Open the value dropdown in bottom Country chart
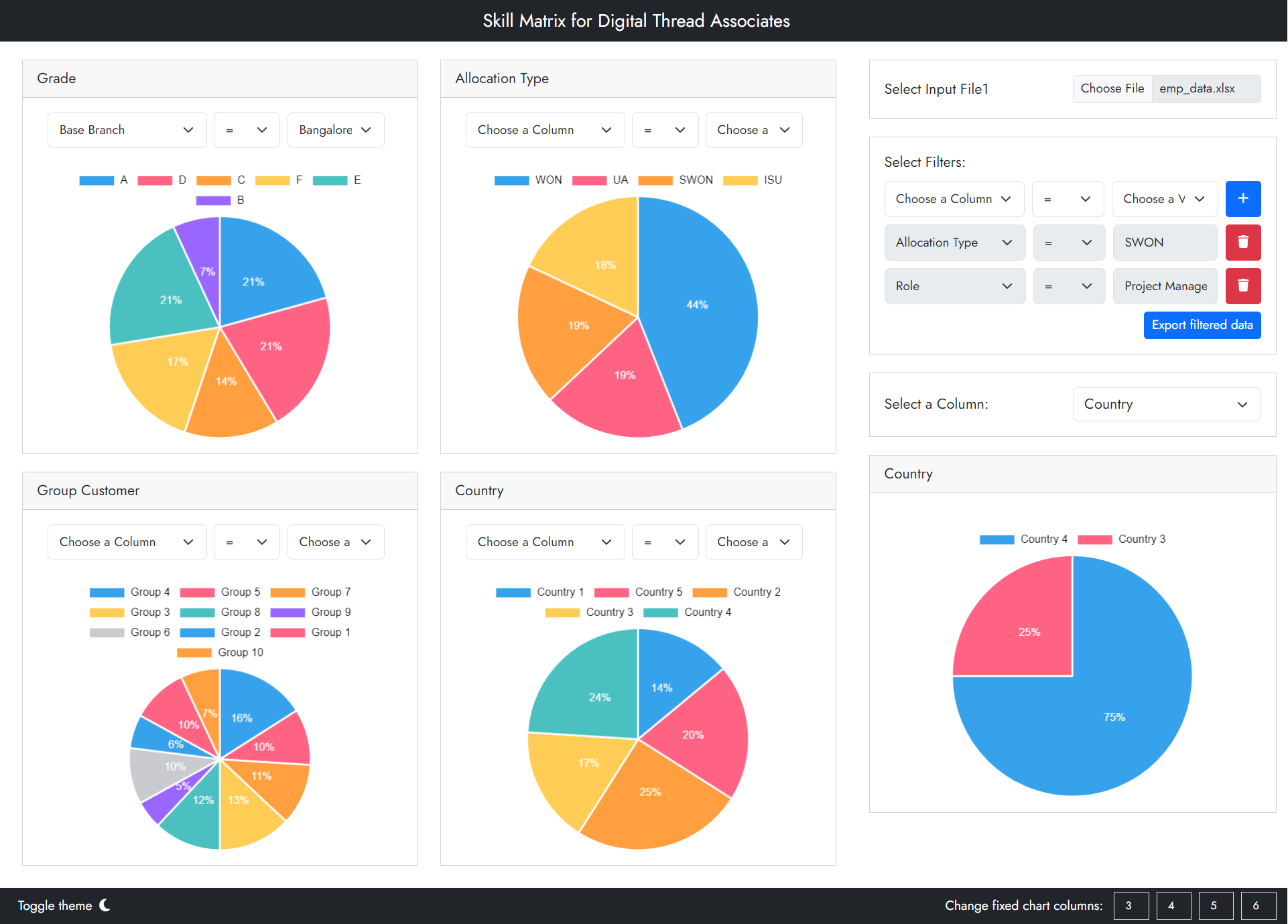Image resolution: width=1288 pixels, height=924 pixels. 754,542
